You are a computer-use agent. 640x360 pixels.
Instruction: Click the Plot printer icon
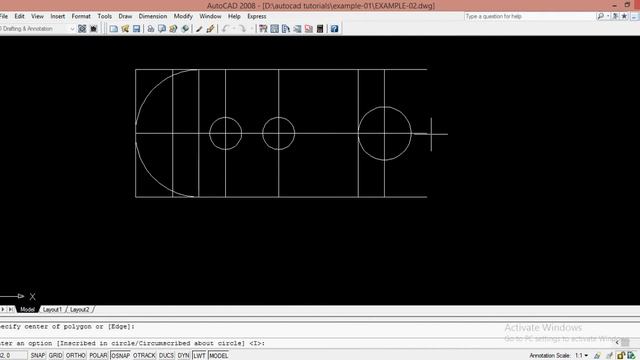tap(151, 29)
